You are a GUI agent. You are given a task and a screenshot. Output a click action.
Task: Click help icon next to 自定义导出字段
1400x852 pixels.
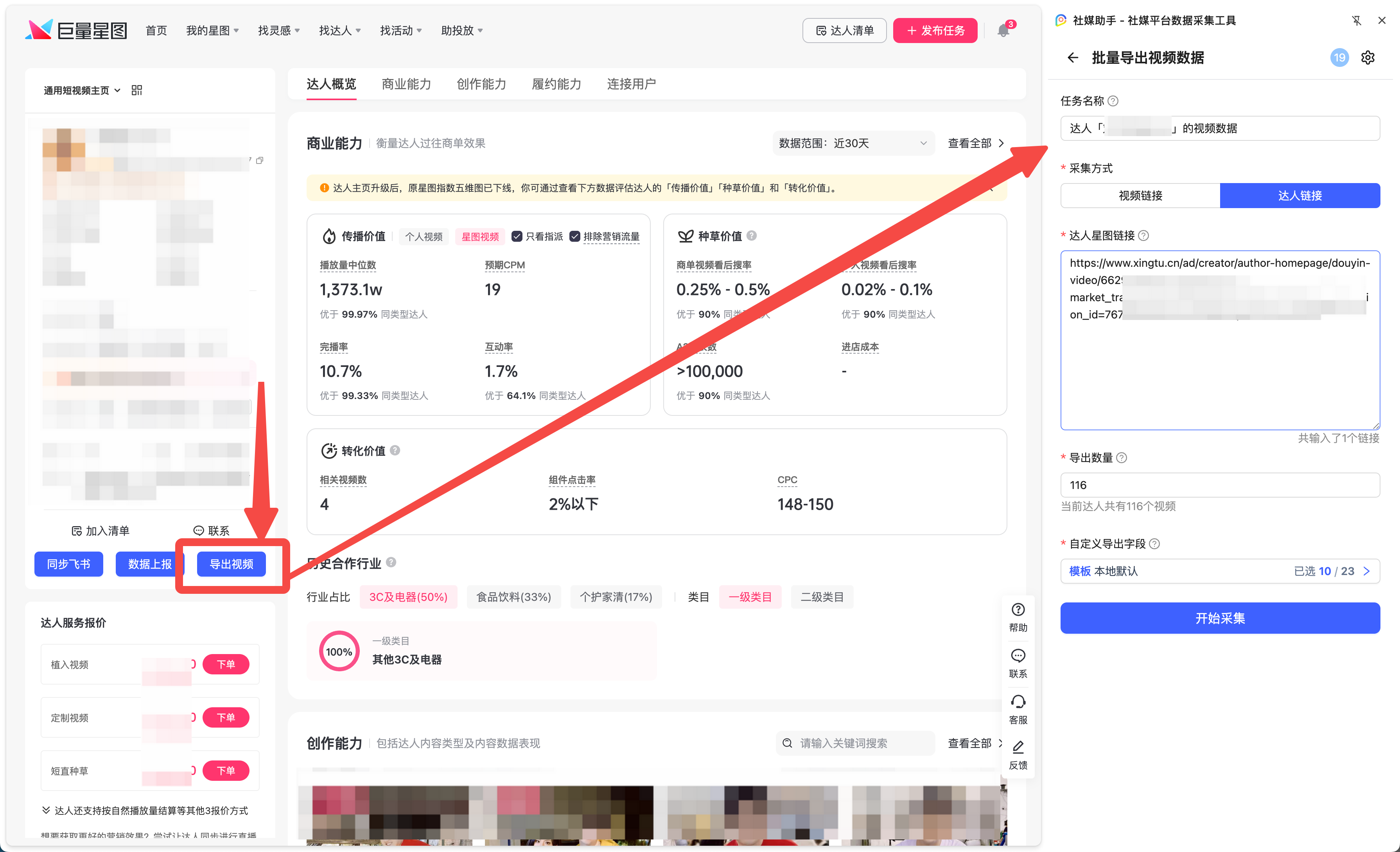click(1154, 544)
